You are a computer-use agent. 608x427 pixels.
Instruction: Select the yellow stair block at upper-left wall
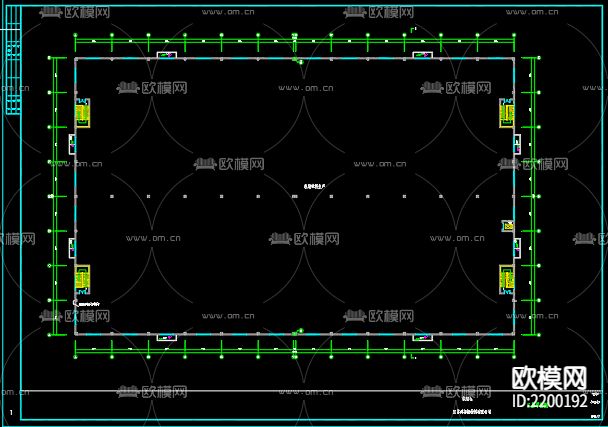[82, 113]
